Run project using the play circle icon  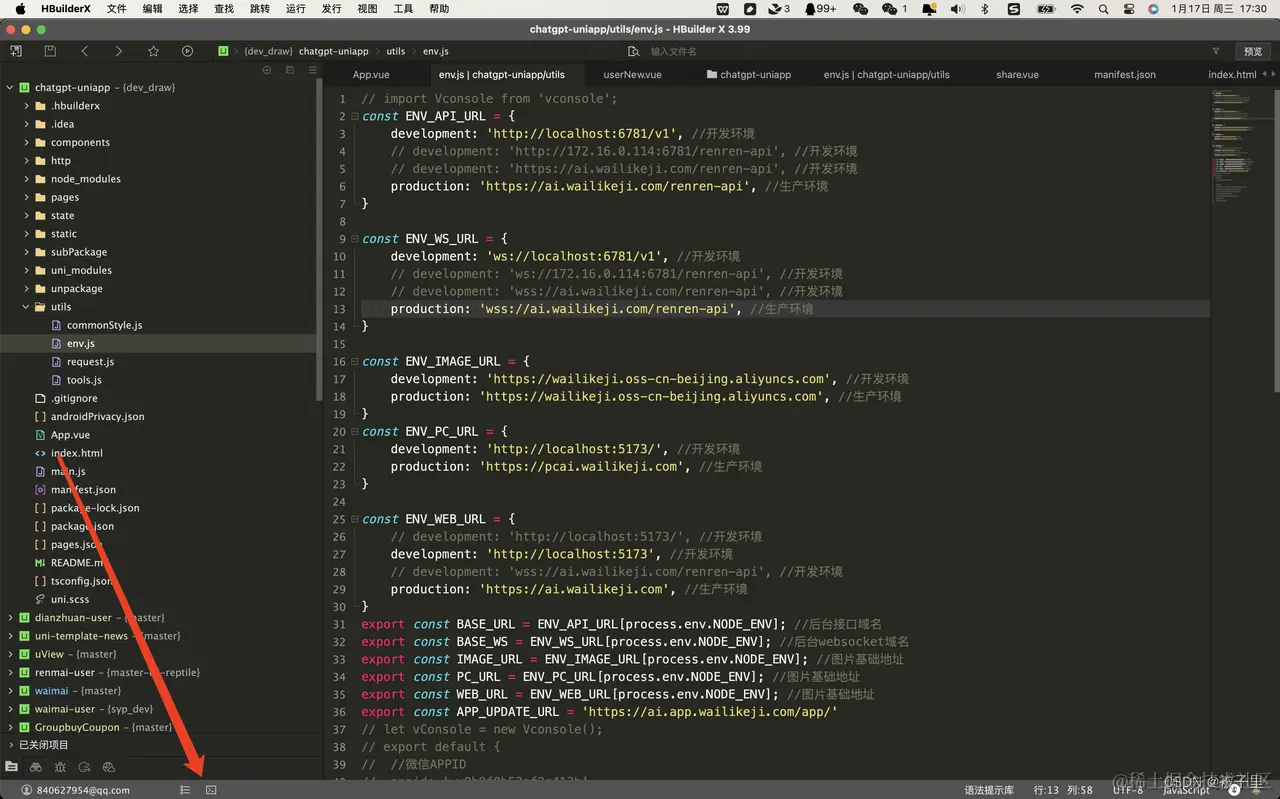187,51
